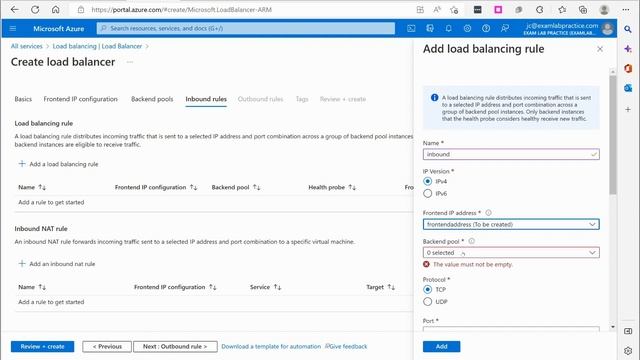
Task: Click rule panel vertical scrollbar thumb
Action: pyautogui.click(x=613, y=135)
